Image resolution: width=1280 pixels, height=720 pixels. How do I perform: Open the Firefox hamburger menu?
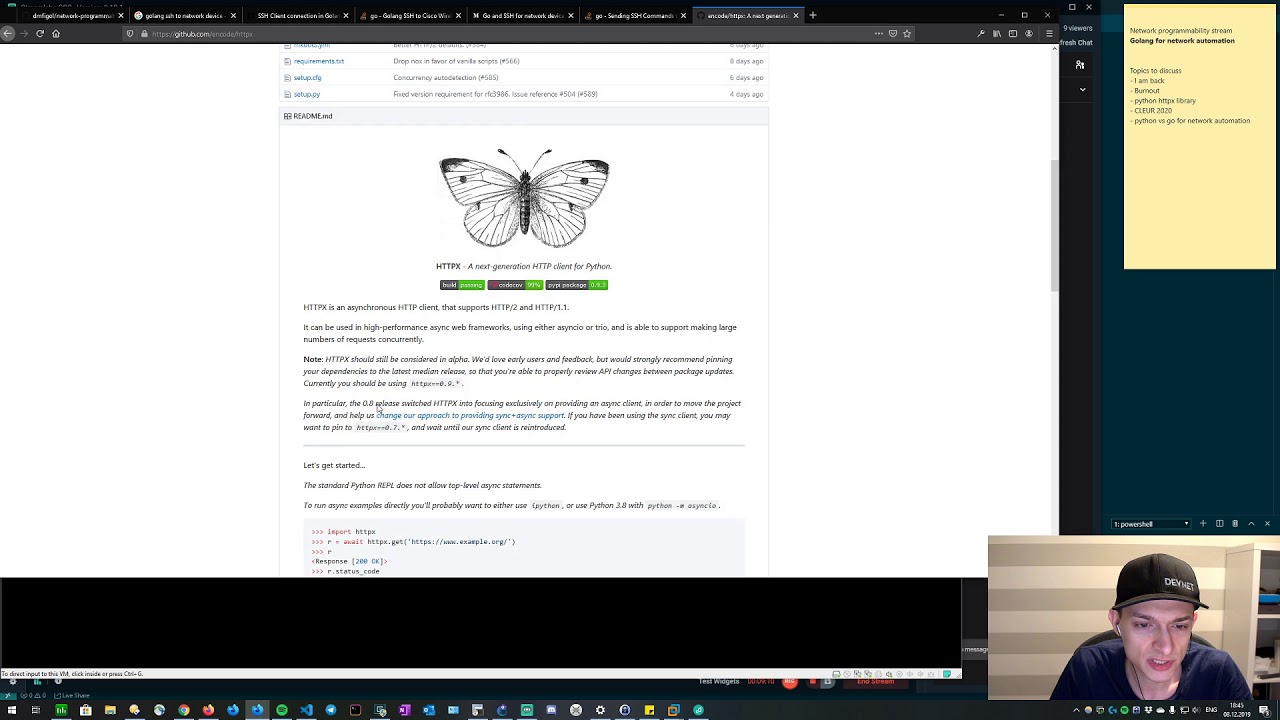pos(1049,33)
